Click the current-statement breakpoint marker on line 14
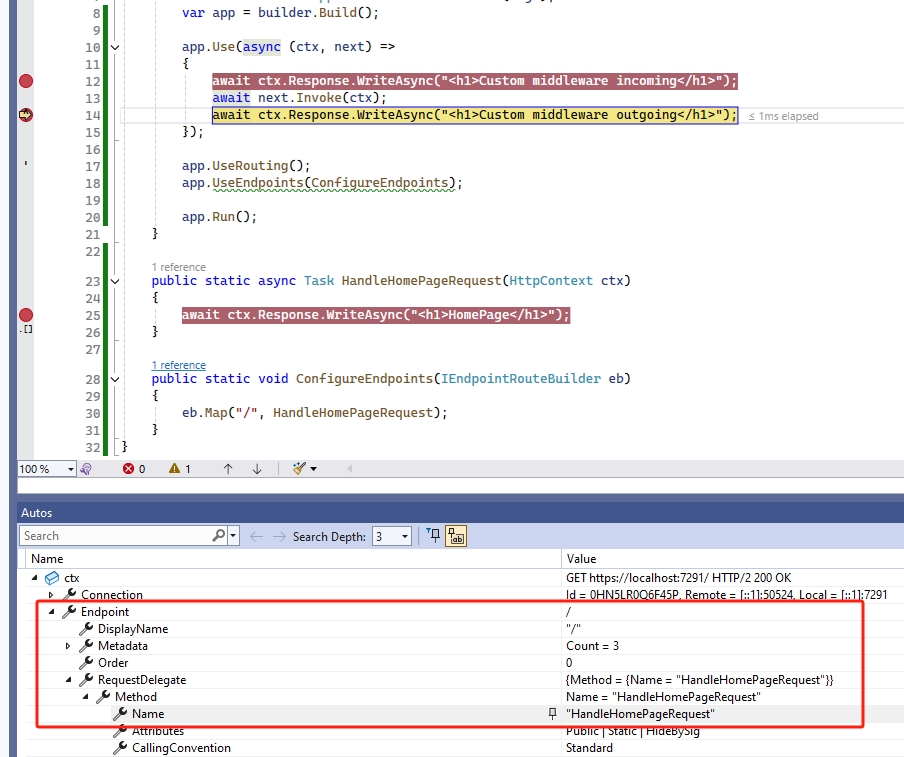Screen dimensions: 904x757 (26, 115)
